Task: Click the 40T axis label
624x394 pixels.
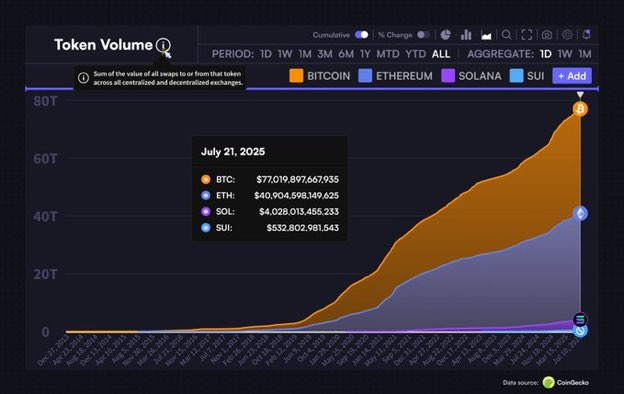Action: pyautogui.click(x=45, y=217)
